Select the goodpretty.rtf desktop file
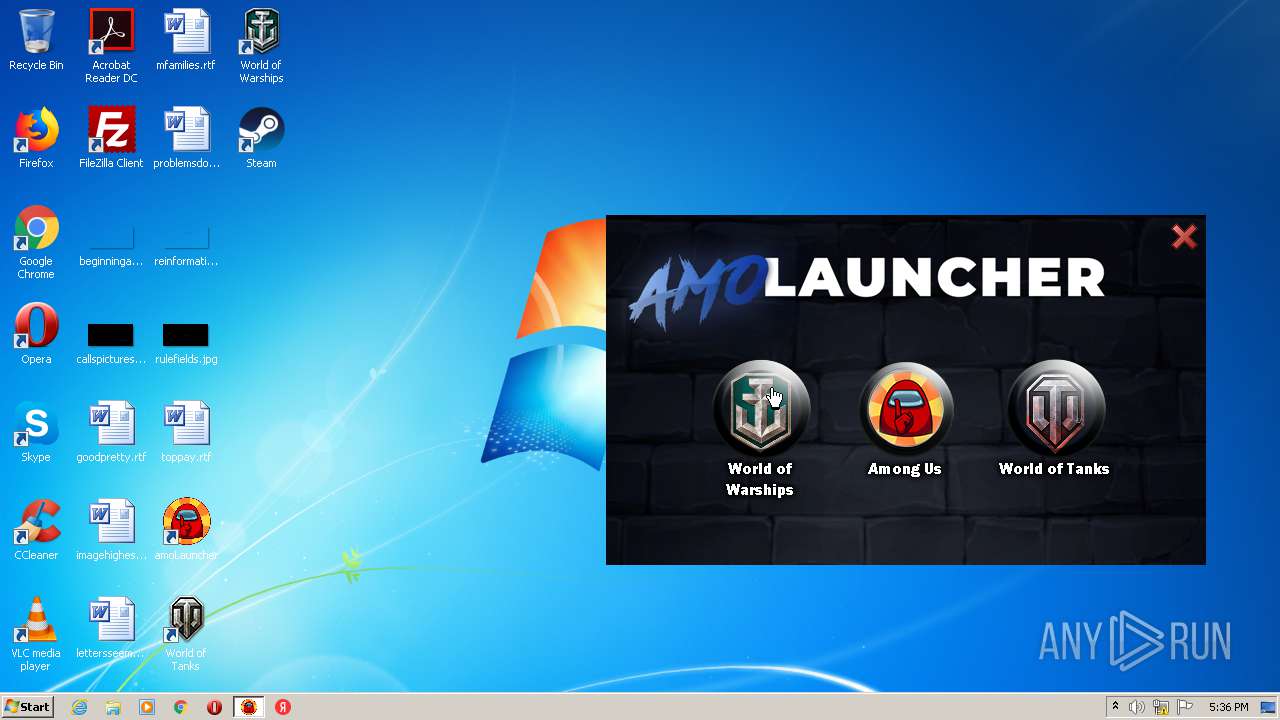 [x=111, y=432]
